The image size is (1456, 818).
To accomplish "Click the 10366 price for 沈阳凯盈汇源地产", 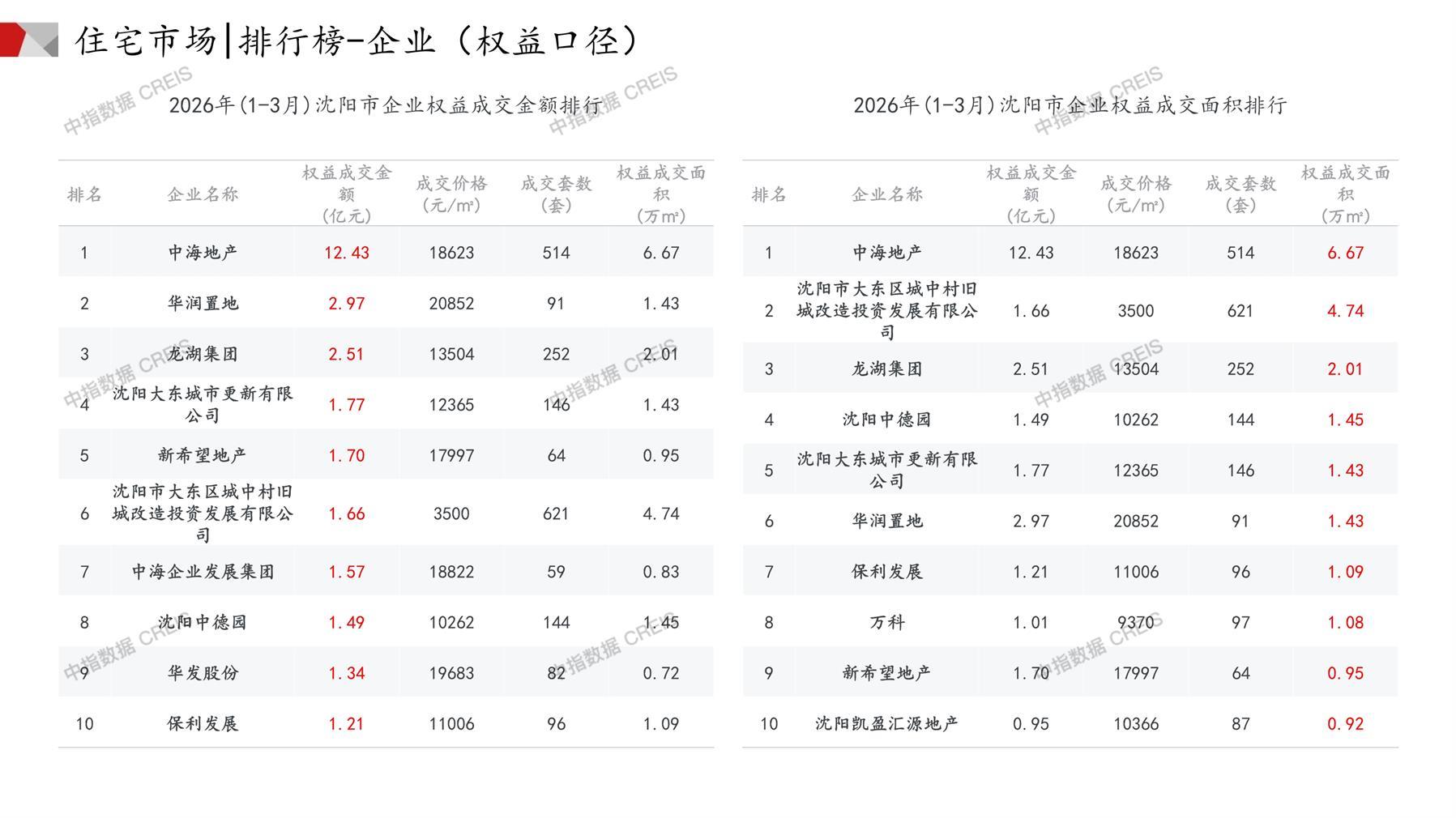I will tap(1135, 723).
